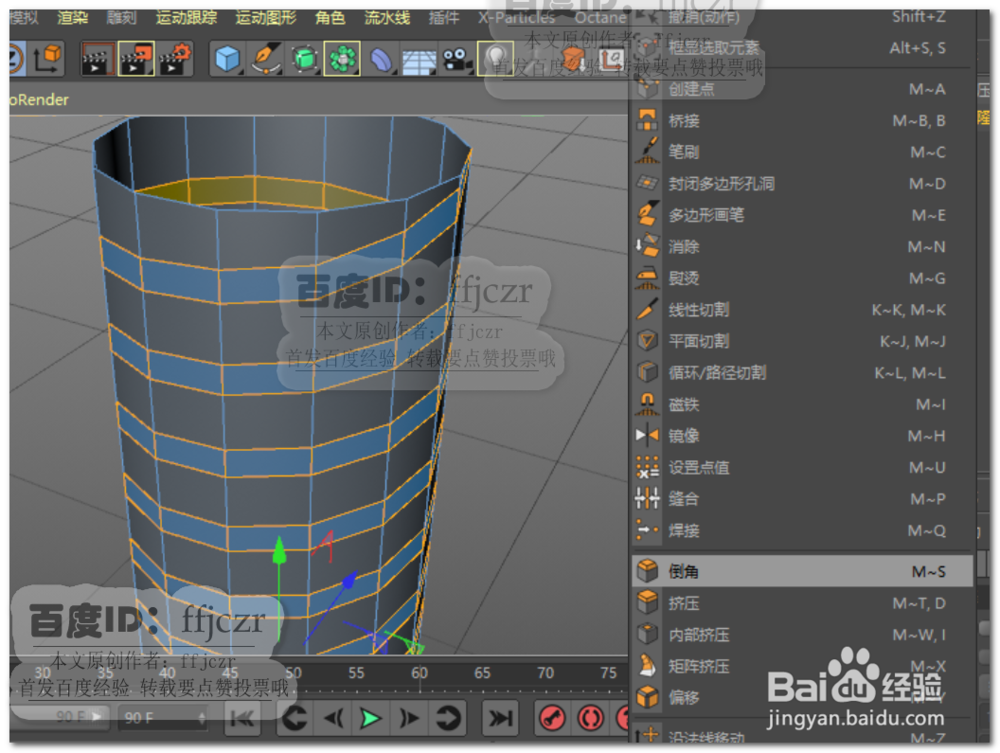Click the 桥接 bridge icon
Image resolution: width=1000 pixels, height=753 pixels.
click(x=647, y=120)
